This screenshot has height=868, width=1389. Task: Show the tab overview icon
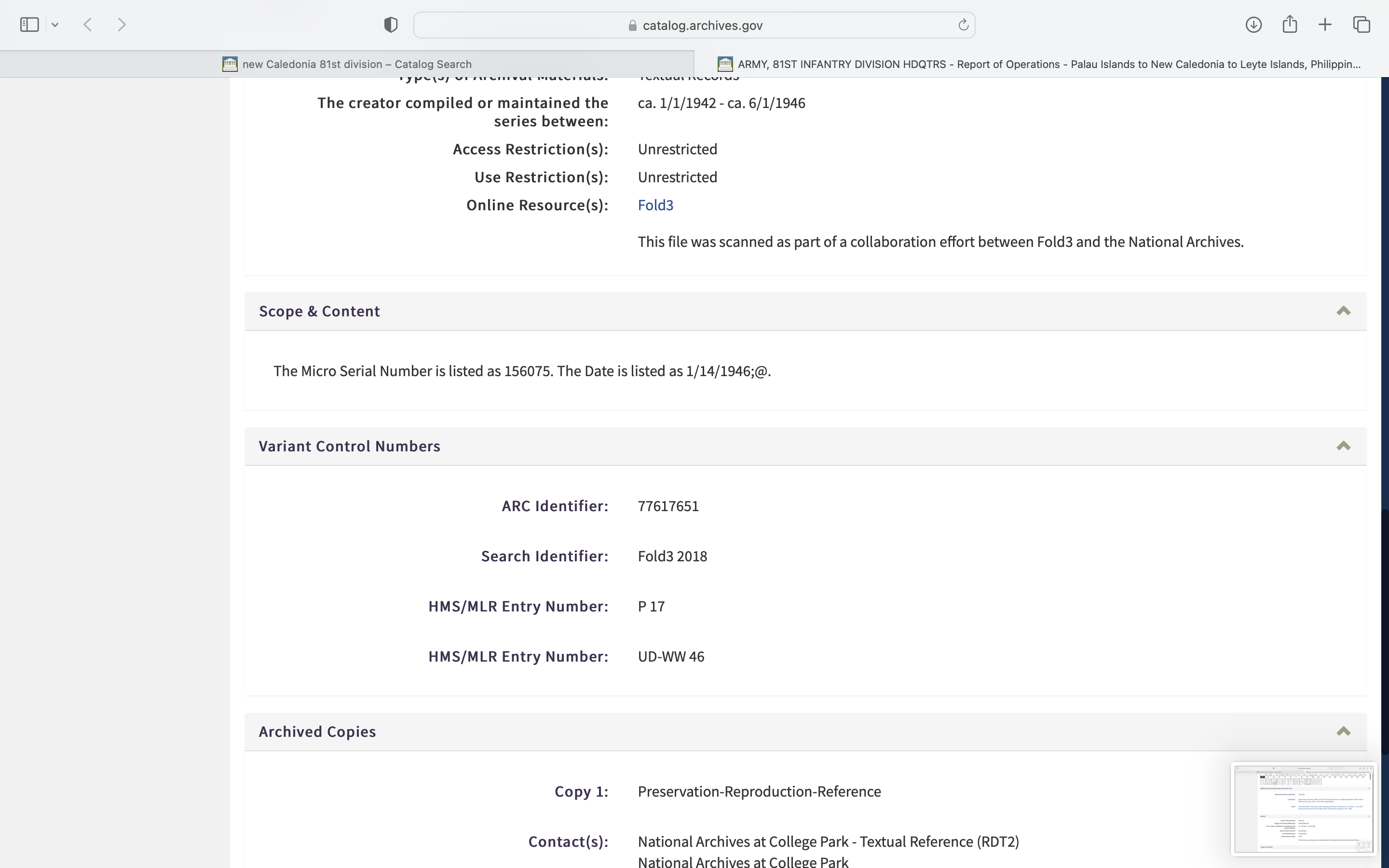(1362, 25)
